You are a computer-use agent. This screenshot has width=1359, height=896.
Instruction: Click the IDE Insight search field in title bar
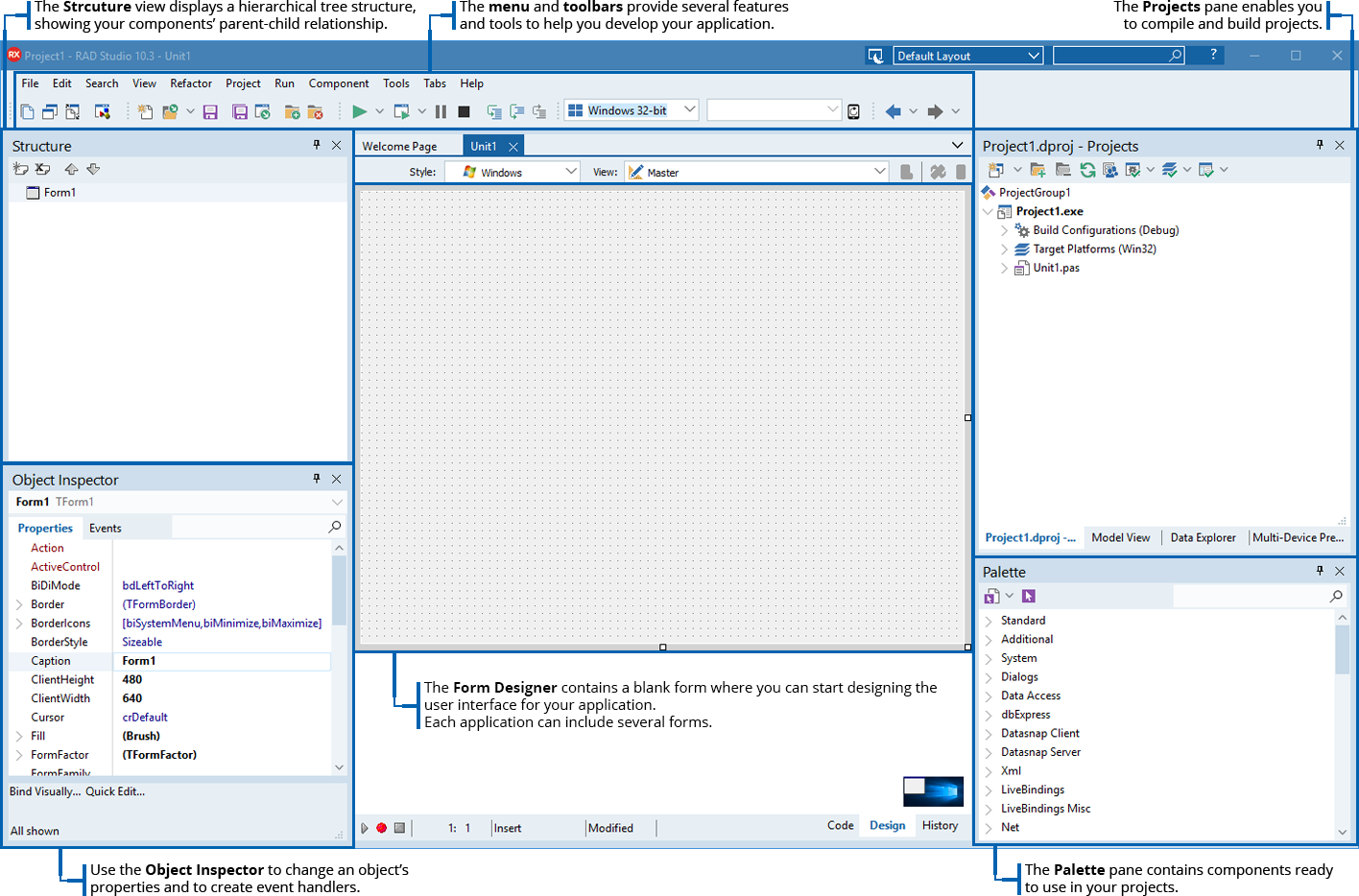pos(1118,56)
